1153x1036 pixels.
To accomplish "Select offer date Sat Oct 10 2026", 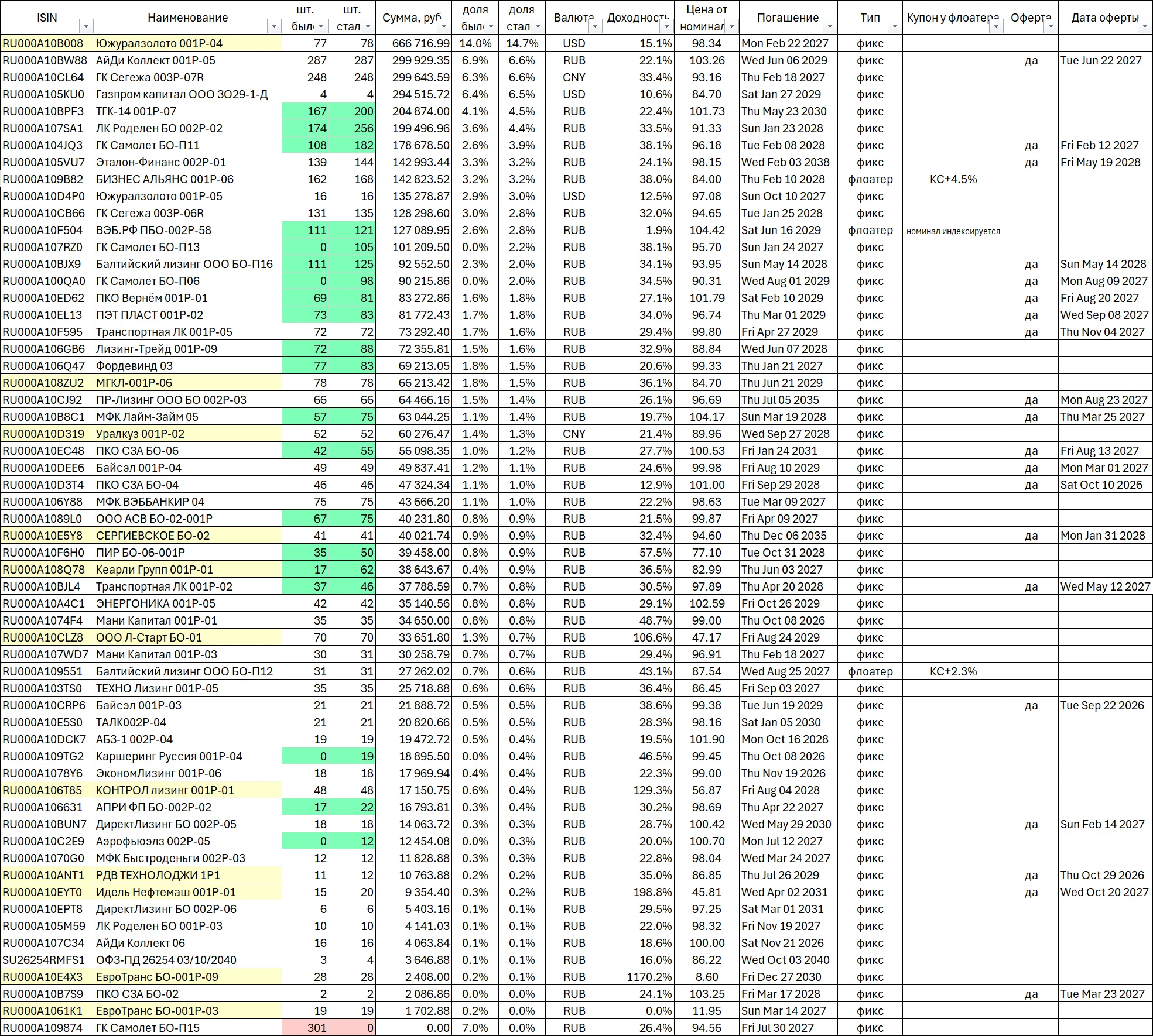I will (x=1106, y=485).
